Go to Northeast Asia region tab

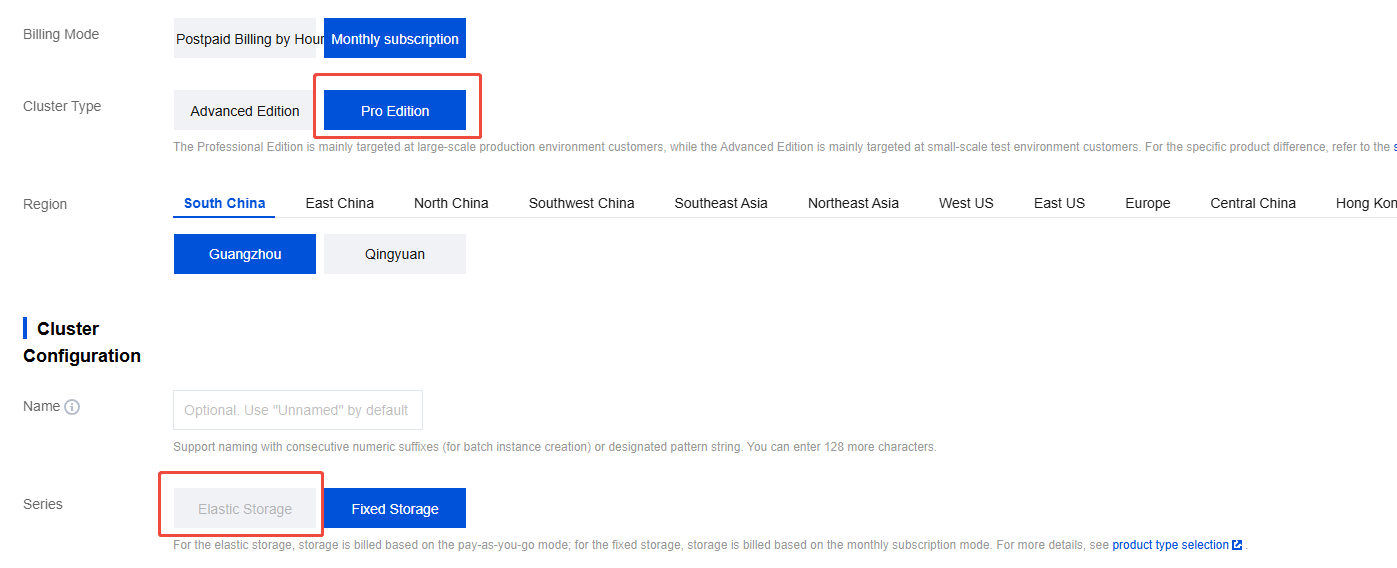click(x=853, y=203)
